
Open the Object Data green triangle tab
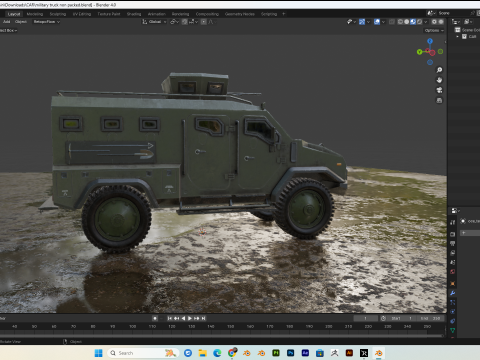(452, 330)
